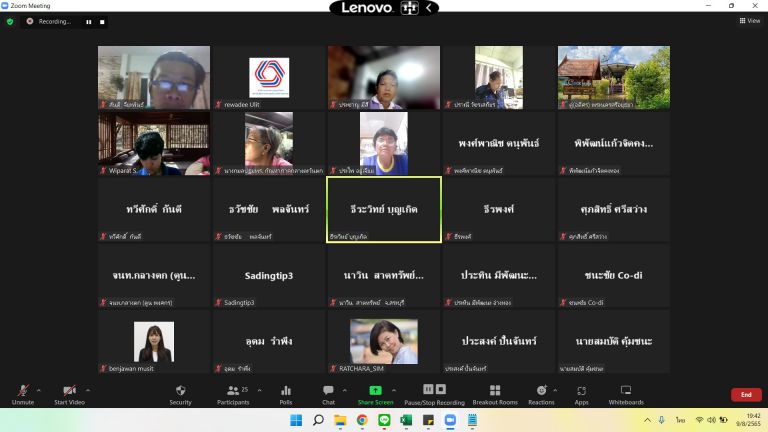Open the taskbar clock and date

pos(749,420)
